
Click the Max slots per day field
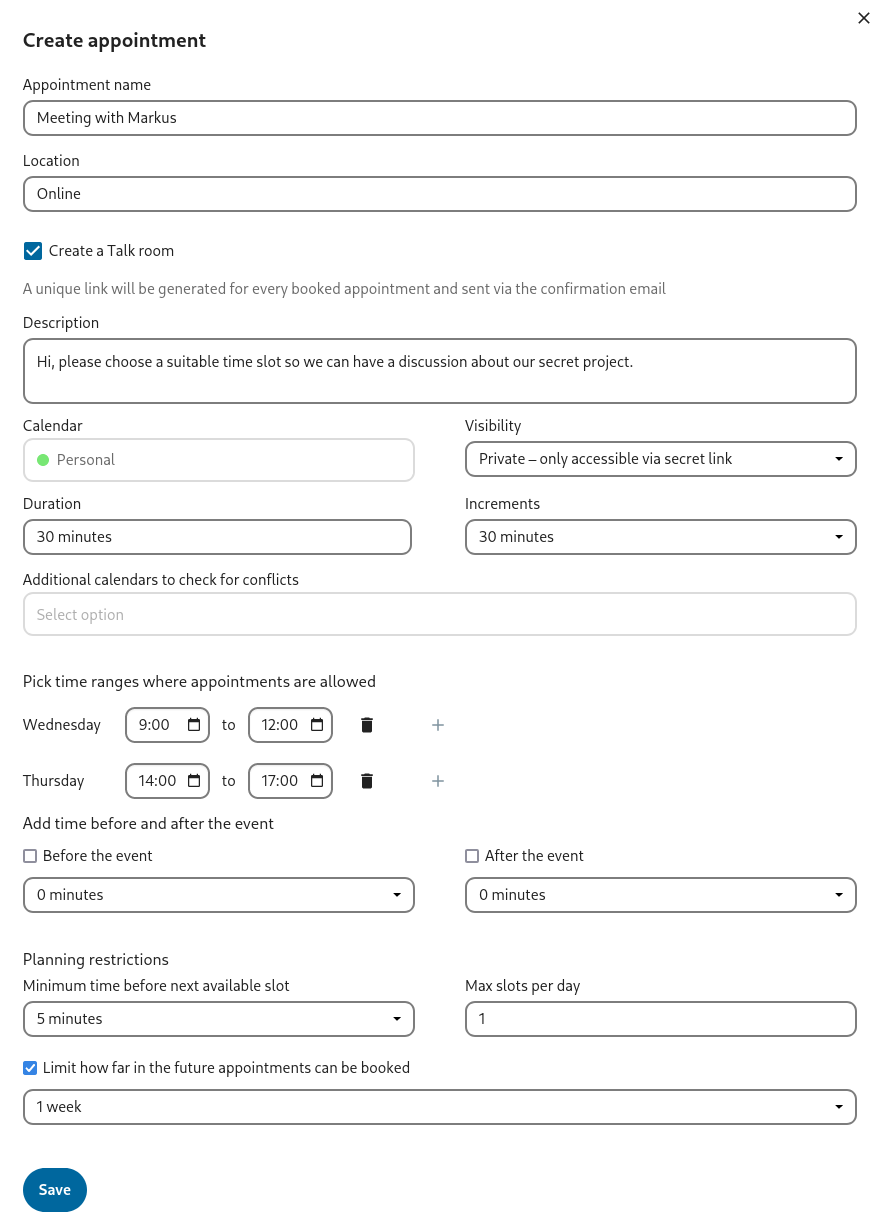[x=660, y=1019]
